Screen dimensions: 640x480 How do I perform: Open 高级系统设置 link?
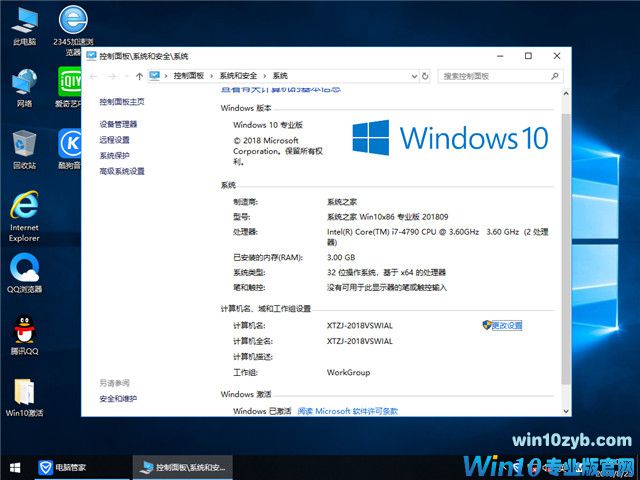122,171
